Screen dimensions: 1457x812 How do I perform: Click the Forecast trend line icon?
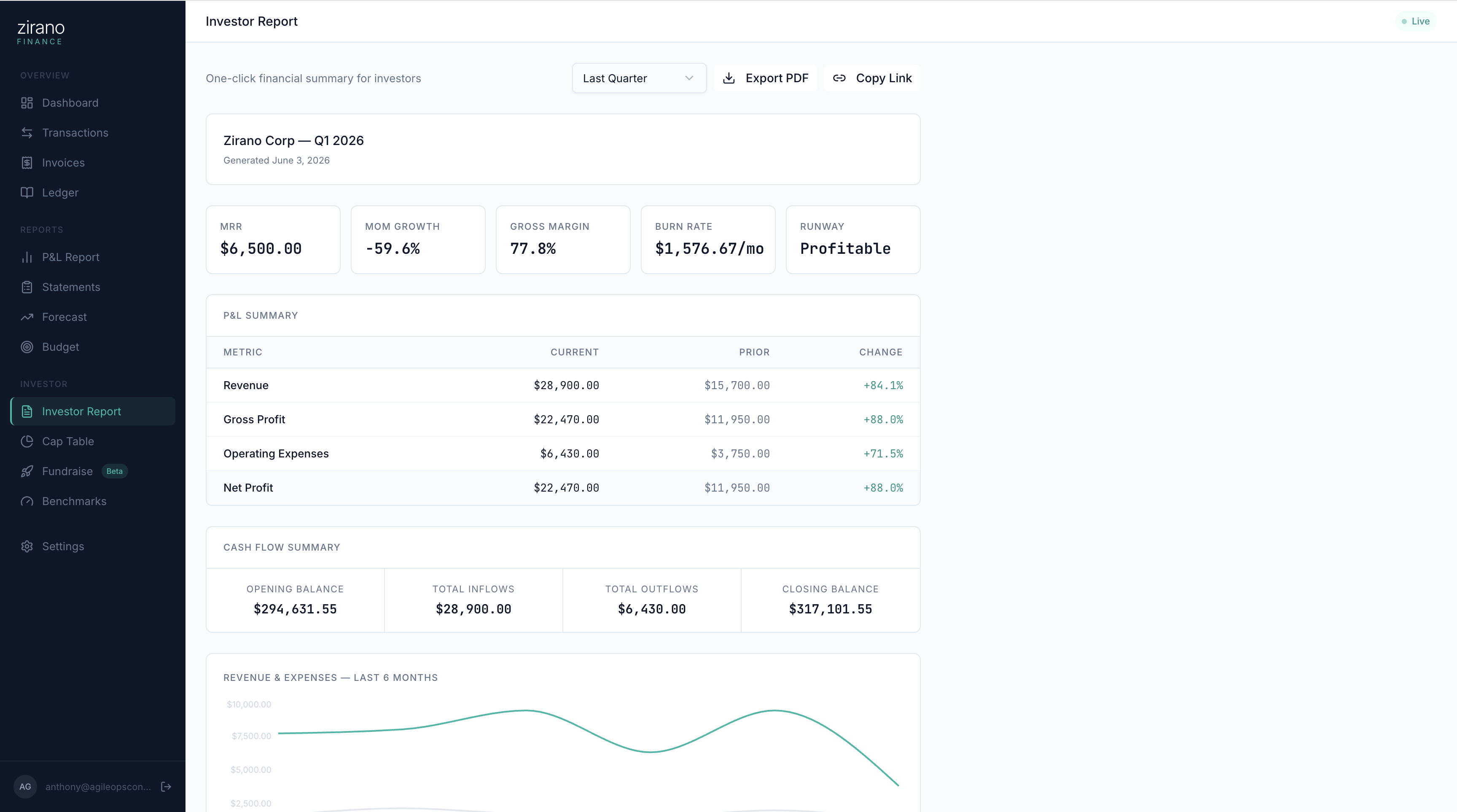click(x=27, y=317)
